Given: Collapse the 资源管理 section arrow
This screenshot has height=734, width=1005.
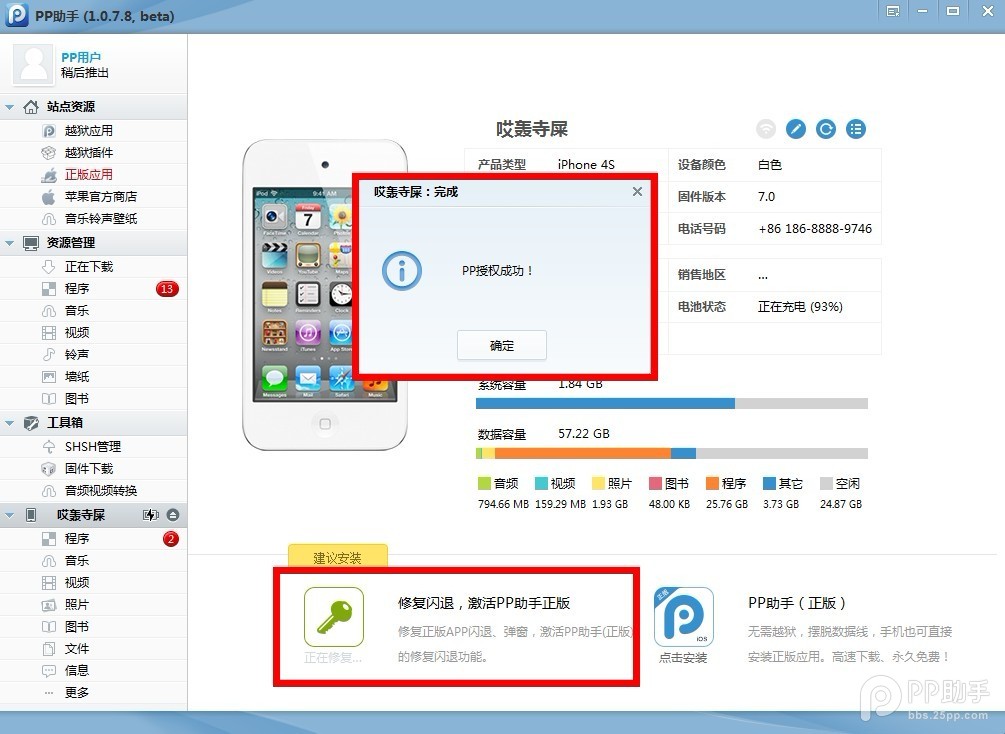Looking at the screenshot, I should point(10,243).
